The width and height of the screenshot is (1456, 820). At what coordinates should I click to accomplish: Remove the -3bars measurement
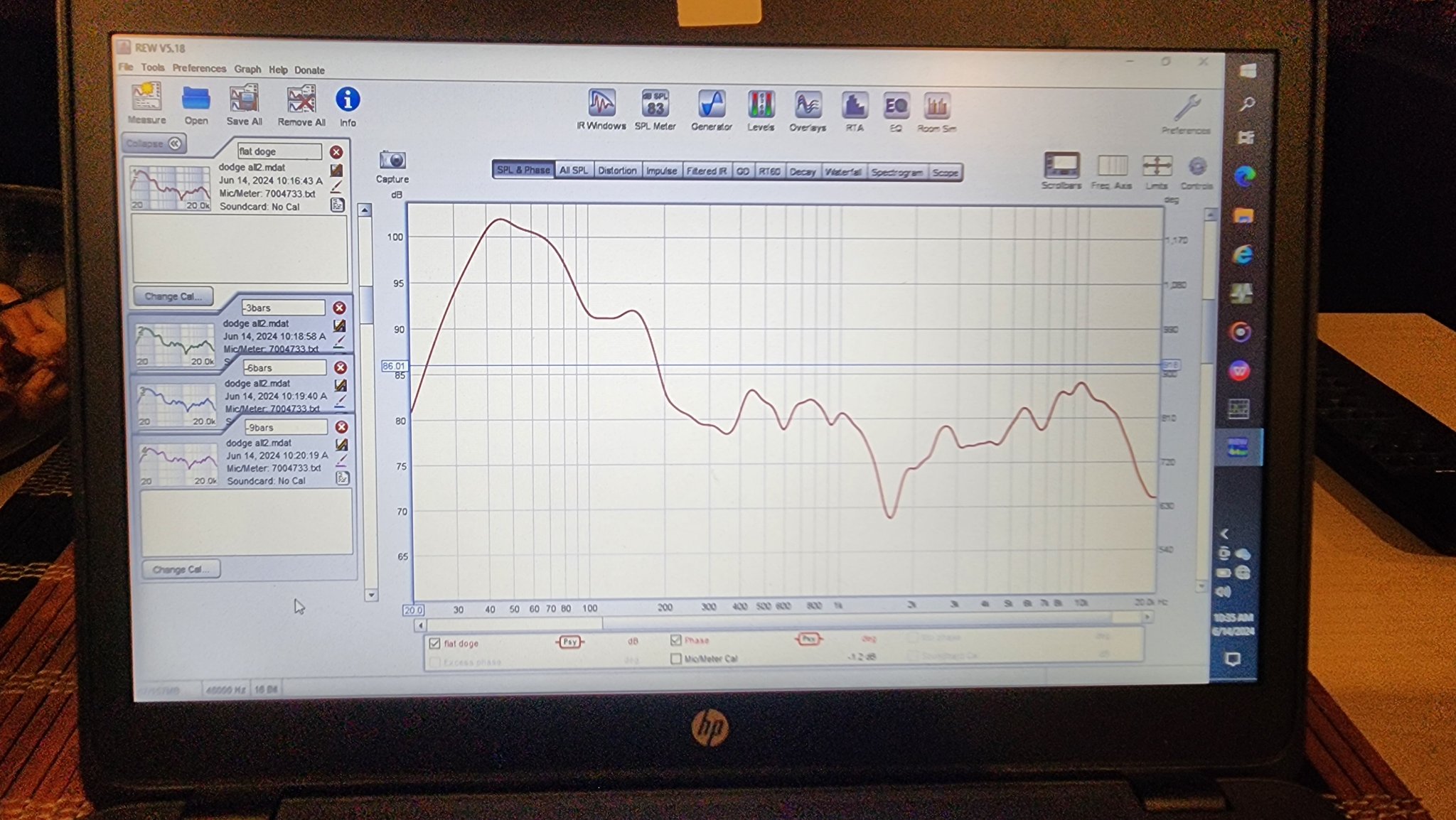[340, 308]
